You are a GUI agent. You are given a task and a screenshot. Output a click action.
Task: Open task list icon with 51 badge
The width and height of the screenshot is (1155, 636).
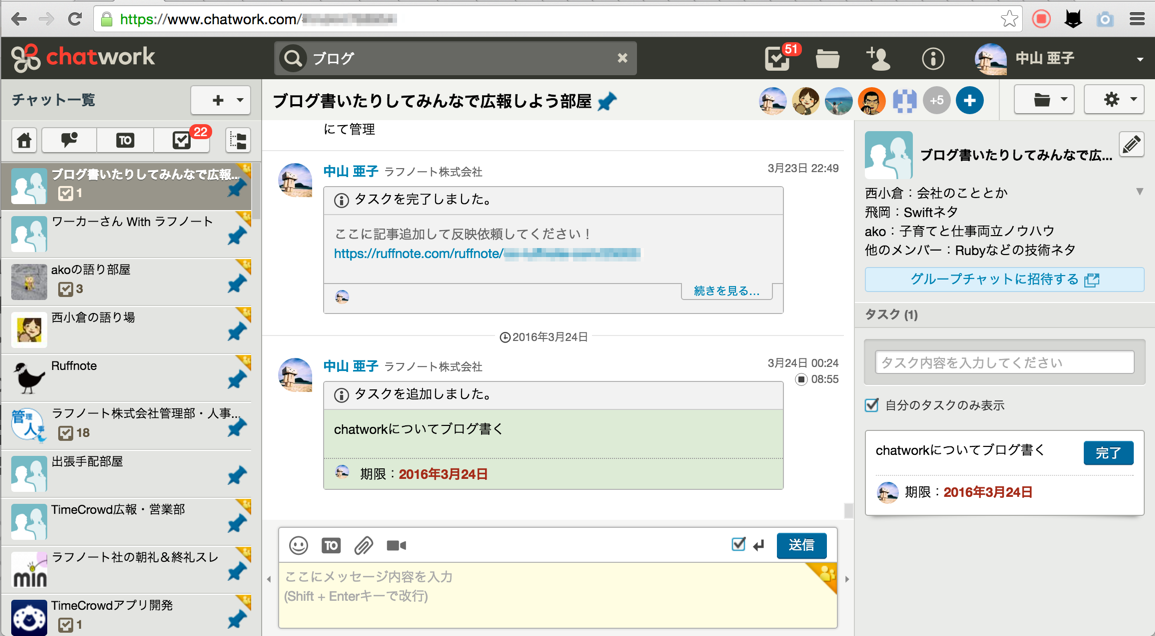click(777, 59)
